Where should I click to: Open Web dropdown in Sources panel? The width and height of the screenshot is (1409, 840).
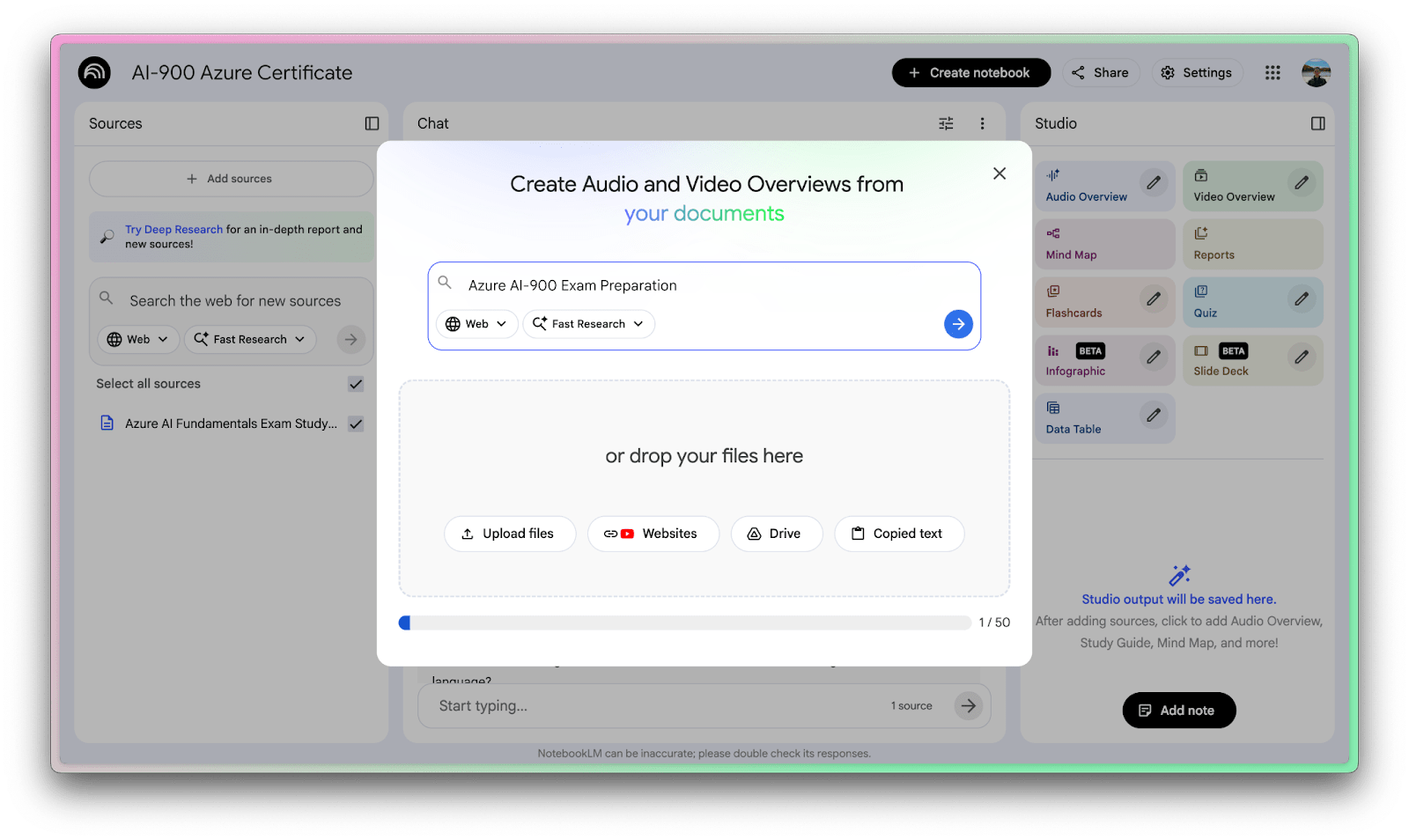coord(137,339)
